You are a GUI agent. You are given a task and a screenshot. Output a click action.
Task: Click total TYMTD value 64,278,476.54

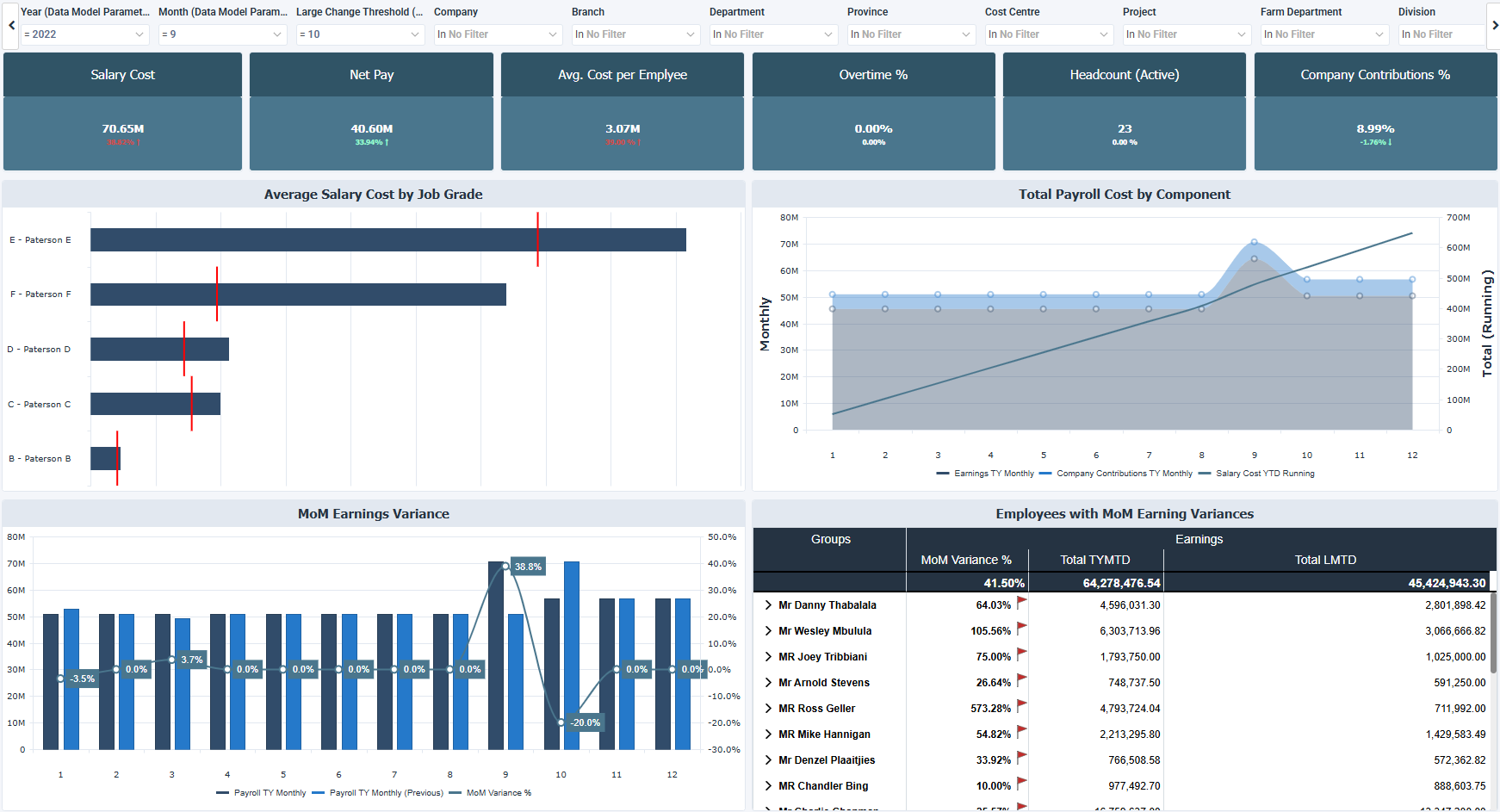point(1121,583)
